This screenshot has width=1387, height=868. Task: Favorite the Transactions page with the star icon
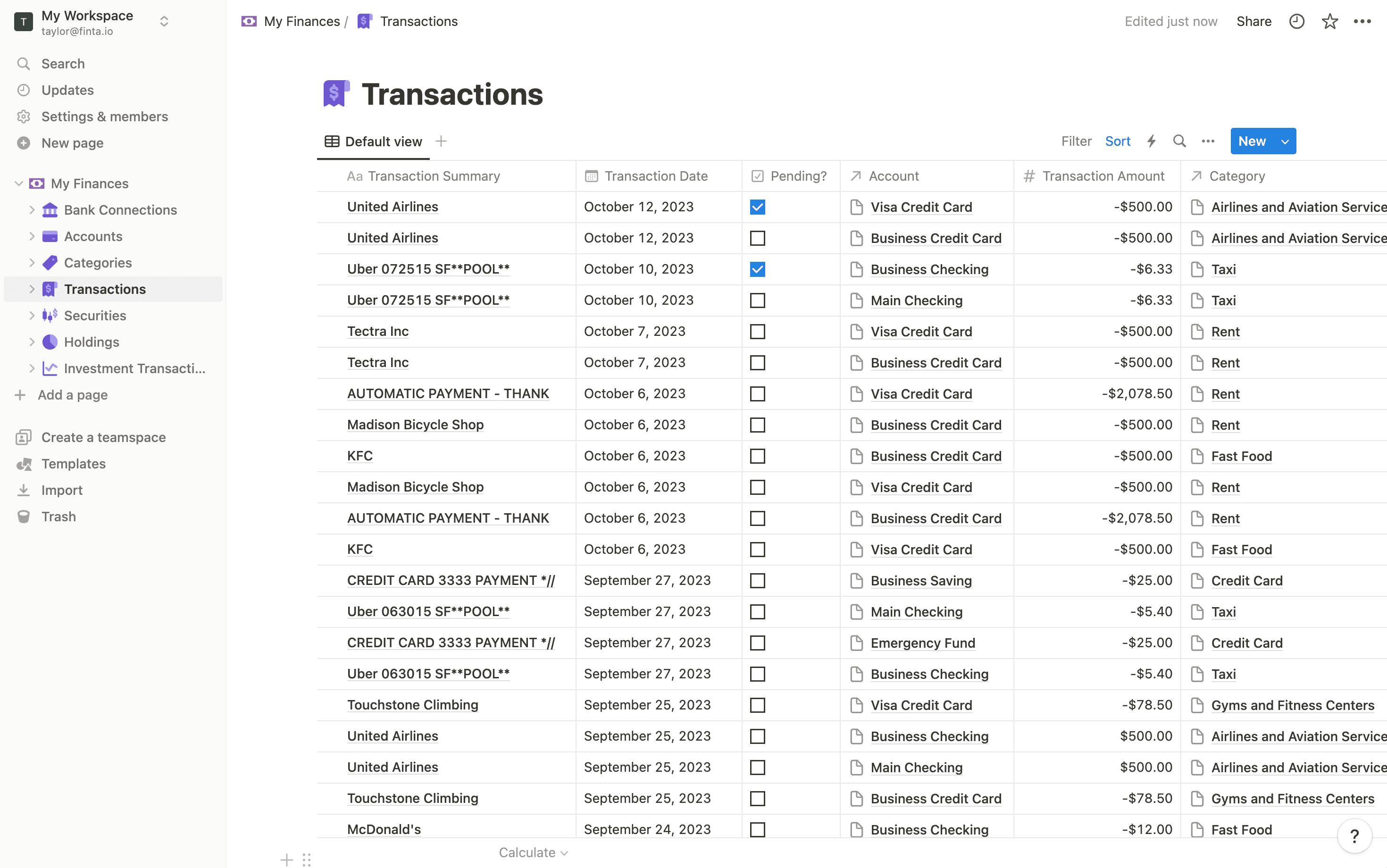[1330, 21]
